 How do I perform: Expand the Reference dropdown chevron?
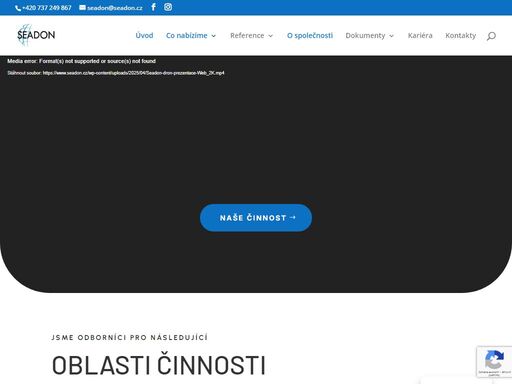[x=271, y=36]
